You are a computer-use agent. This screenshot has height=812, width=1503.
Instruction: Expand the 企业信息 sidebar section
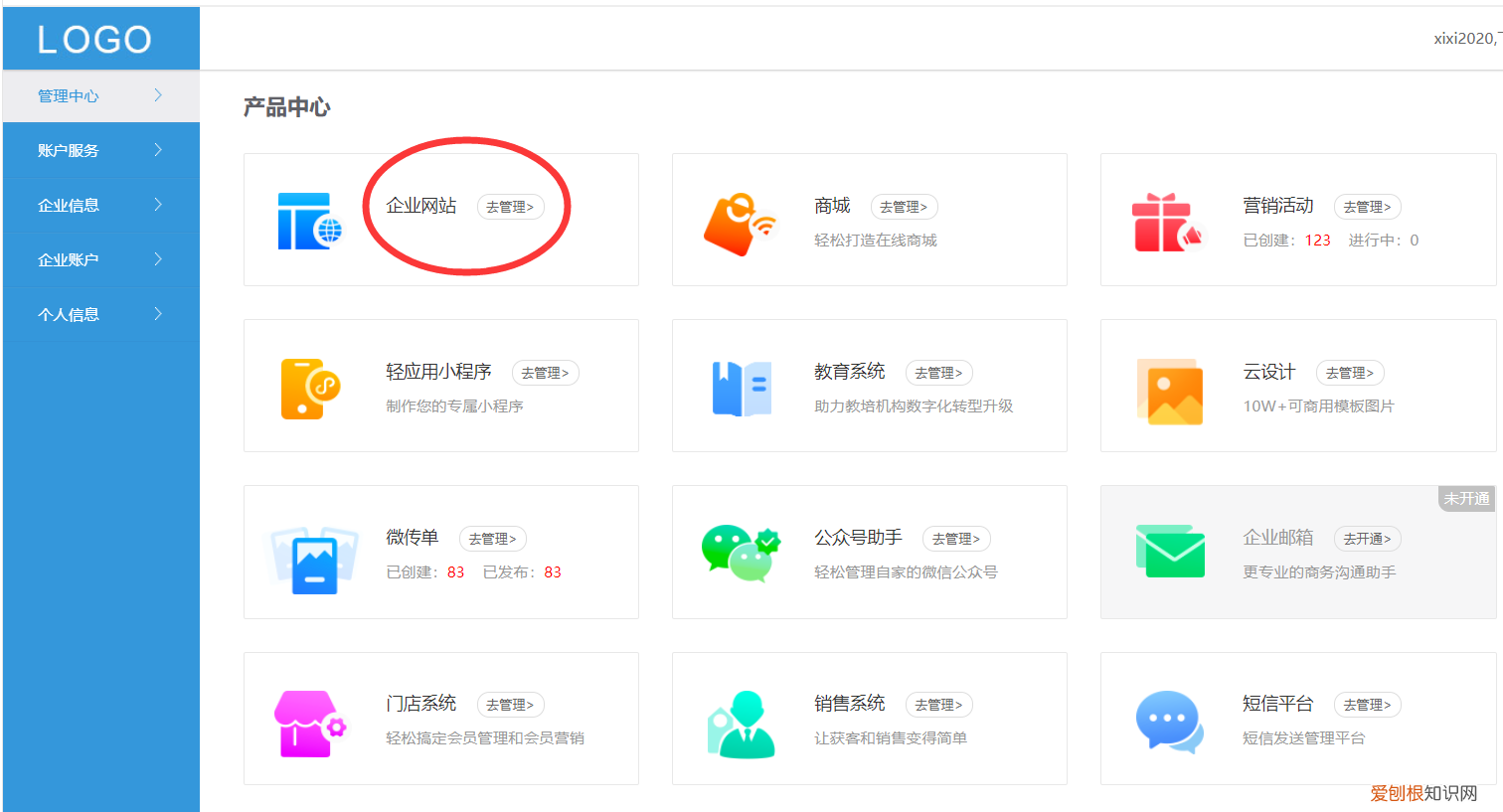click(x=68, y=205)
